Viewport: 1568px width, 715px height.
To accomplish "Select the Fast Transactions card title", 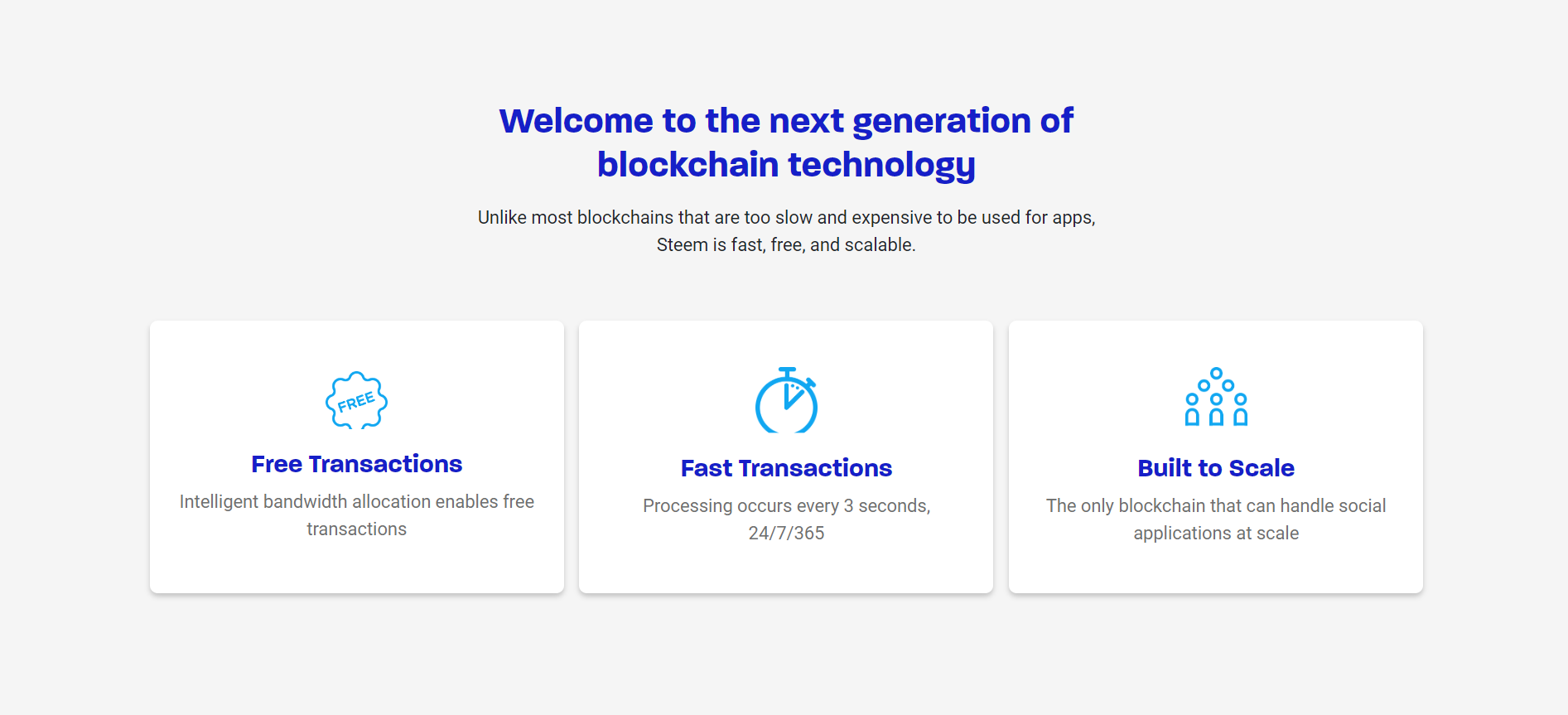I will 786,468.
